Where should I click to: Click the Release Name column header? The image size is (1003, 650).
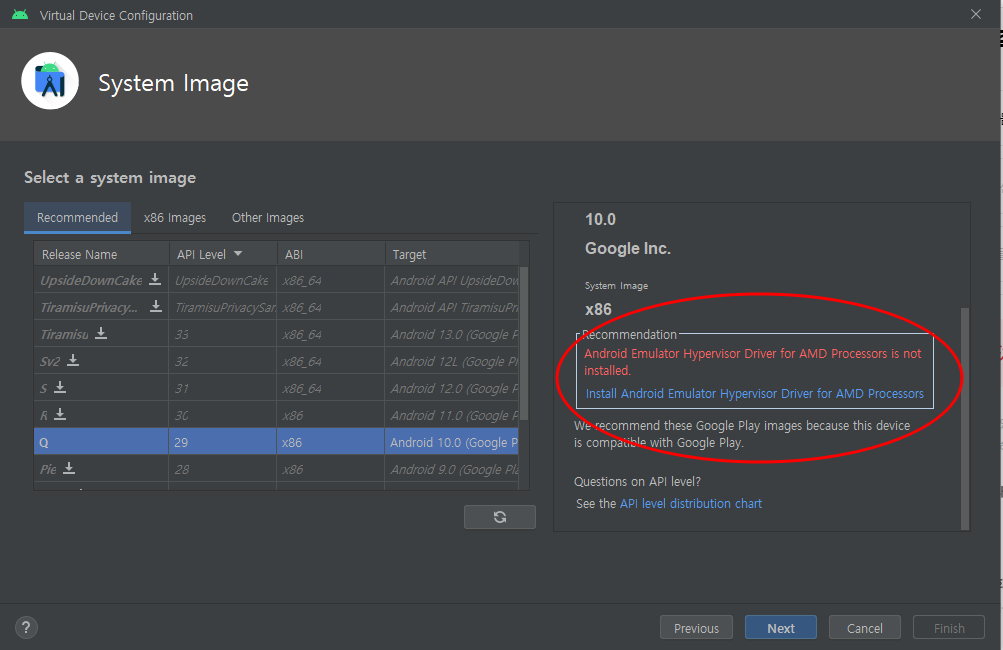101,254
